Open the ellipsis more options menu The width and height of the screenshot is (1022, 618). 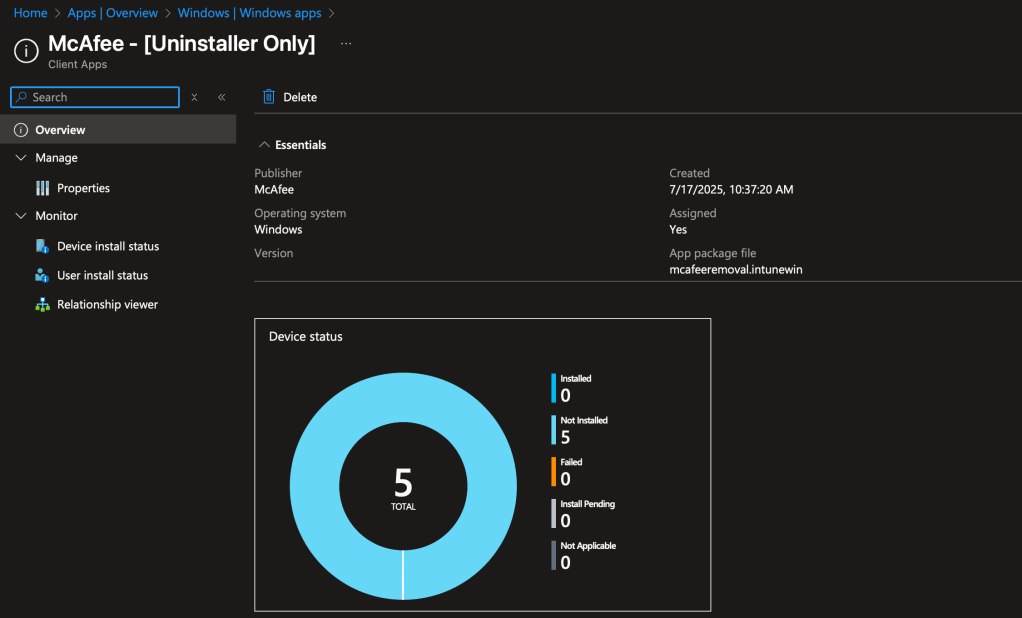[x=346, y=44]
